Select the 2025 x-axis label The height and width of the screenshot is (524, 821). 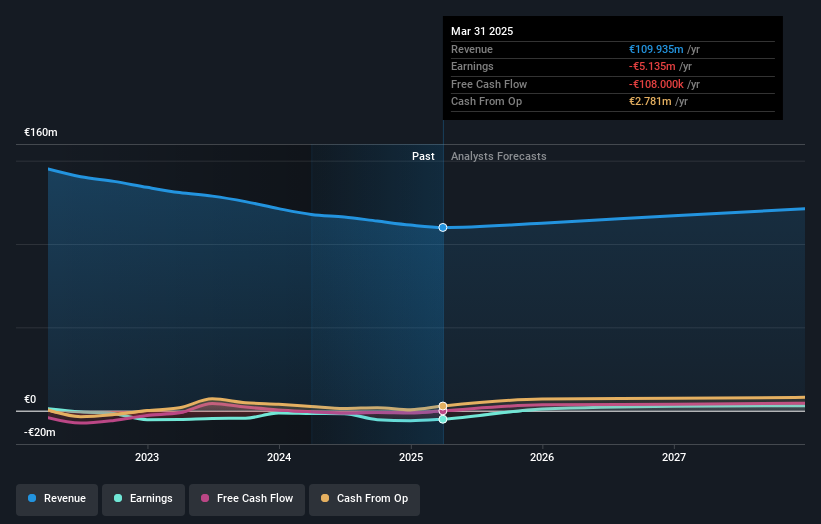tap(411, 458)
